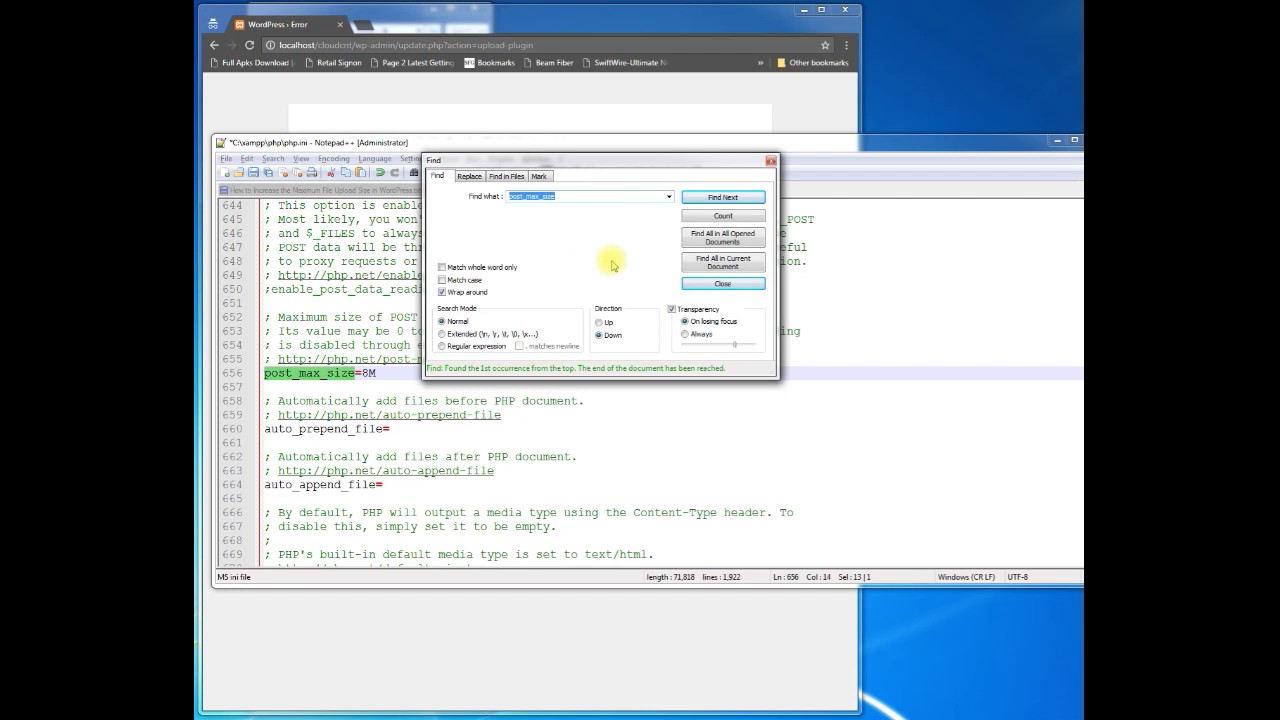This screenshot has height=720, width=1280.
Task: Click the Cut scissors icon in Notepad++
Action: point(331,173)
